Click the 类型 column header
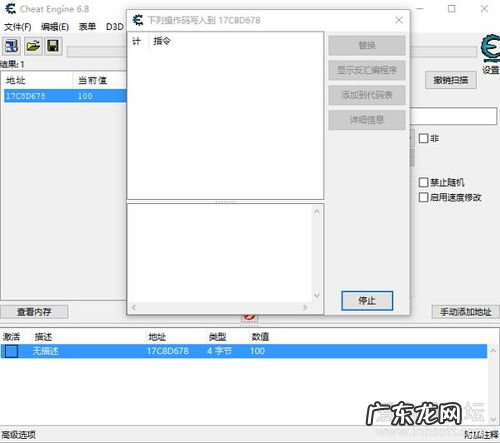The image size is (500, 443). [x=217, y=337]
